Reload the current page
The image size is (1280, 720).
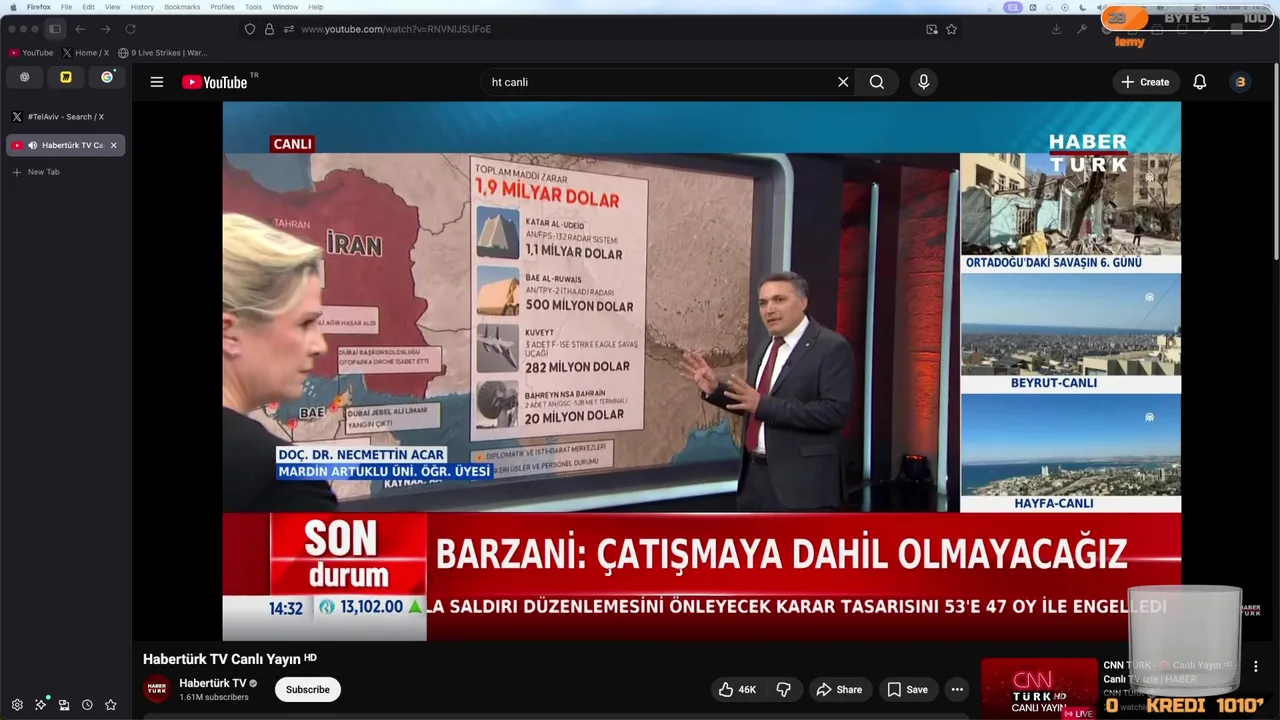pyautogui.click(x=130, y=29)
